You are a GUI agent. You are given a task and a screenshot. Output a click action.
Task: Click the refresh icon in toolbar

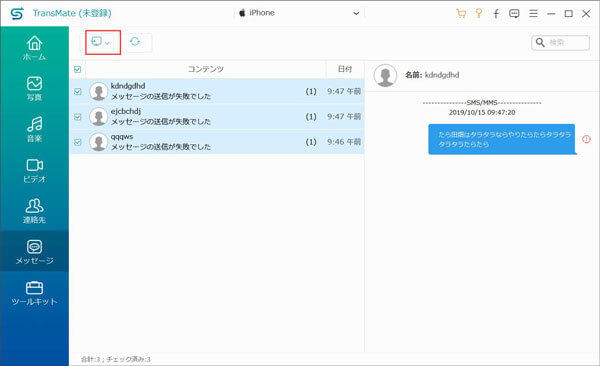[135, 41]
